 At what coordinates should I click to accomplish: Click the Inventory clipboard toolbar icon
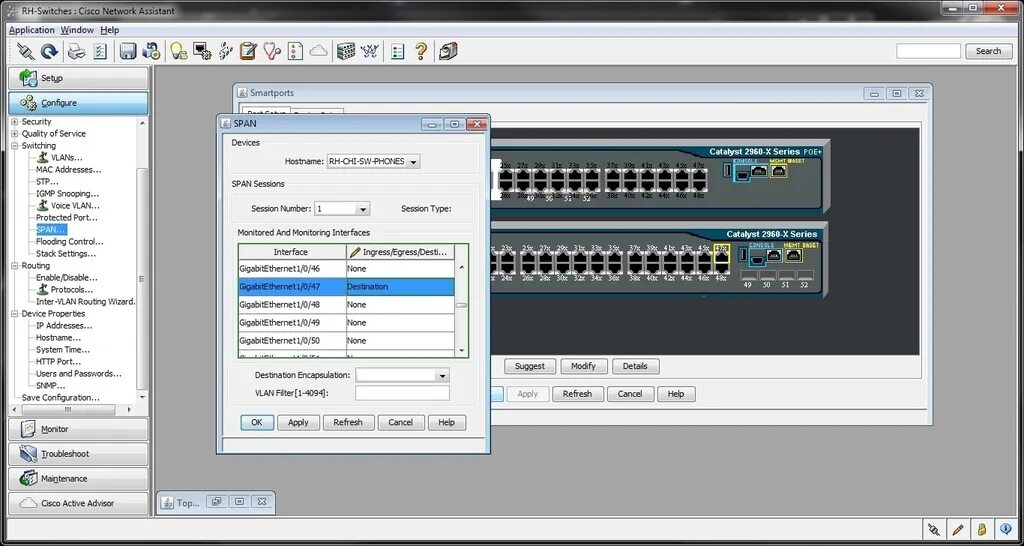click(x=248, y=51)
